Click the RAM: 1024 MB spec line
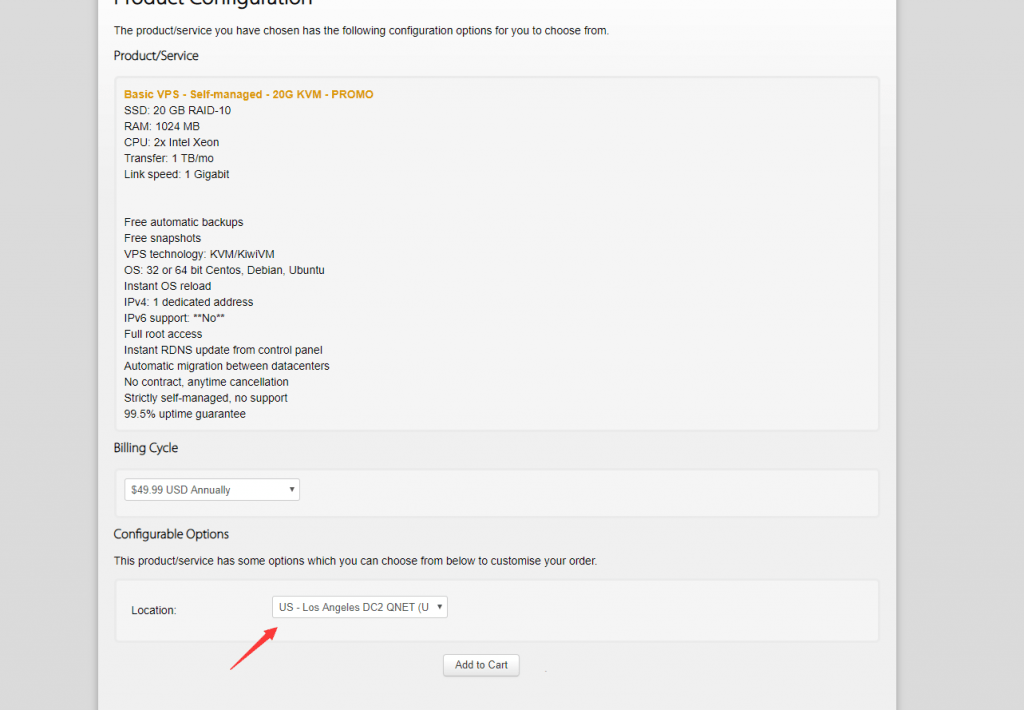This screenshot has height=710, width=1024. pos(162,126)
